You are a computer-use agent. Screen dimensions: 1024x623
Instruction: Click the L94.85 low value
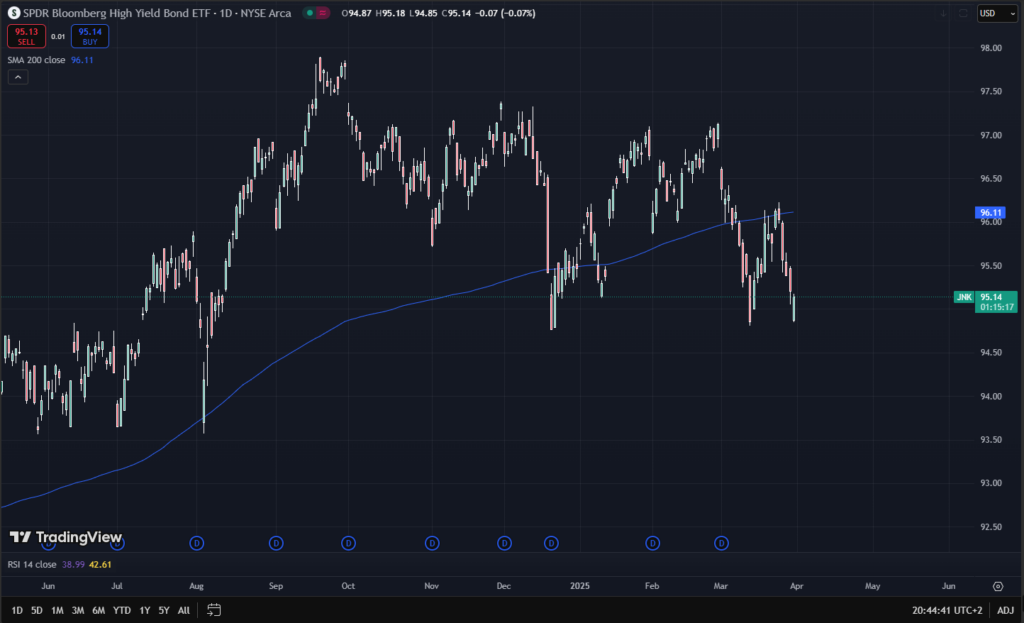point(423,13)
